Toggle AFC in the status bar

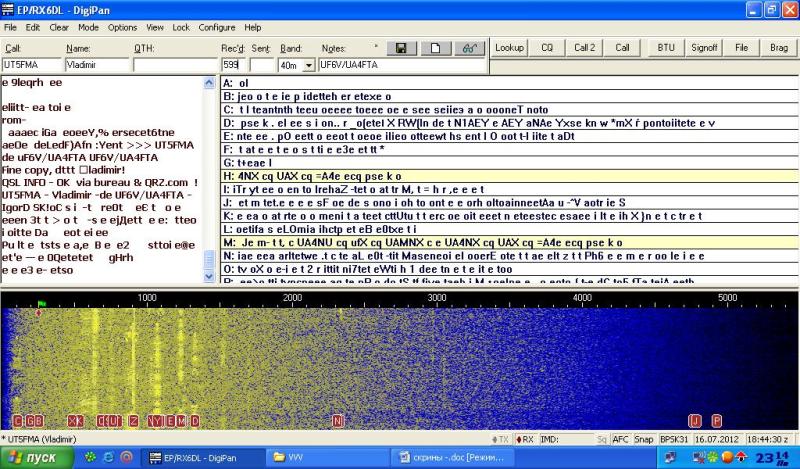coord(620,439)
